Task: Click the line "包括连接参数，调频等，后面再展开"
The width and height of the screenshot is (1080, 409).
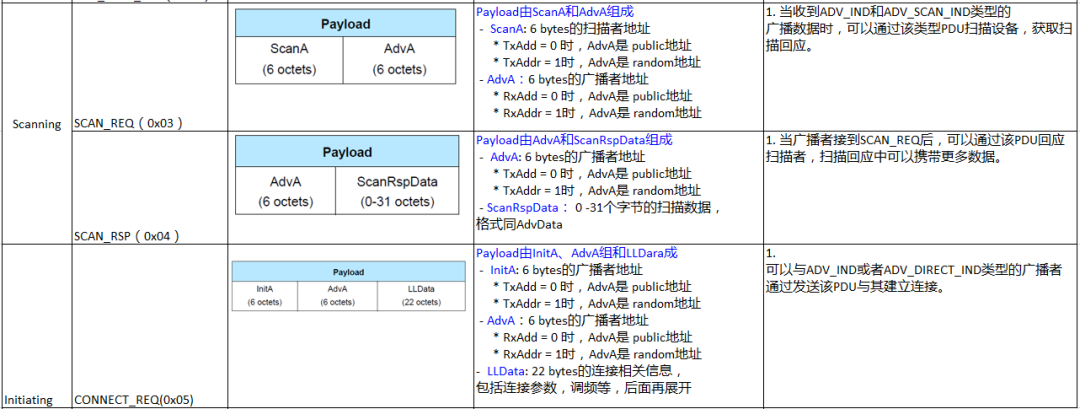Action: [x=583, y=388]
